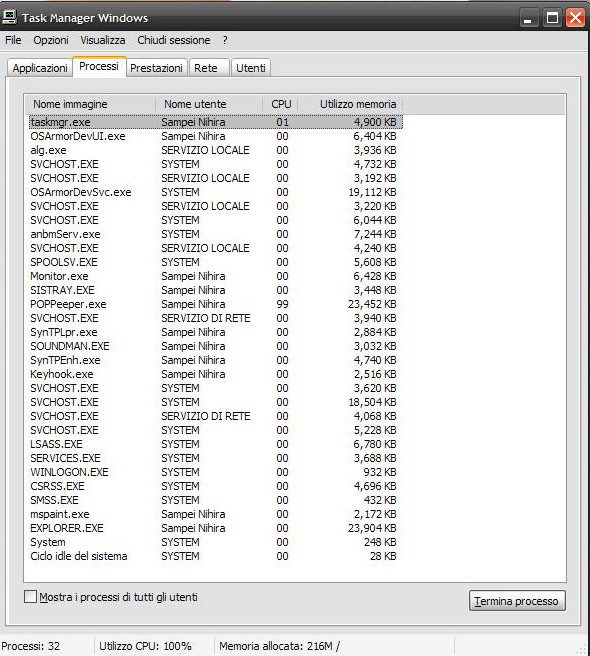Open the File menu
Image resolution: width=590 pixels, height=656 pixels.
point(13,40)
